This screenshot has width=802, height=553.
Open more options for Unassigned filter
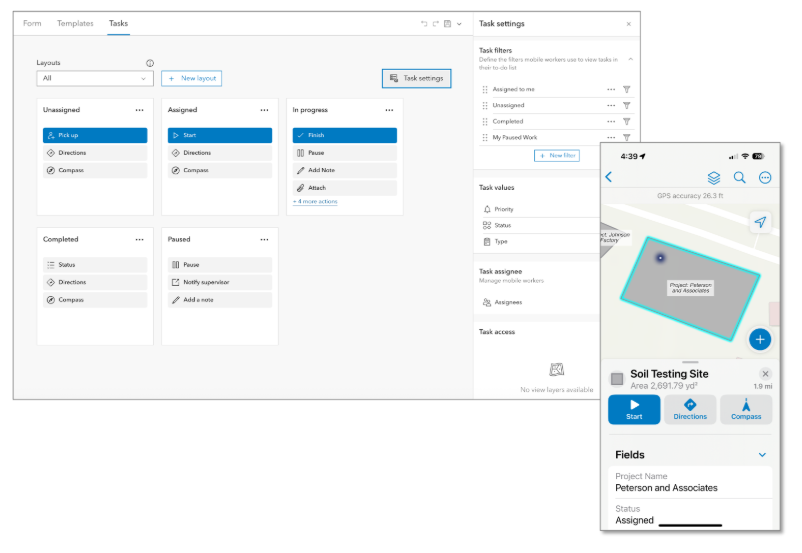click(611, 105)
